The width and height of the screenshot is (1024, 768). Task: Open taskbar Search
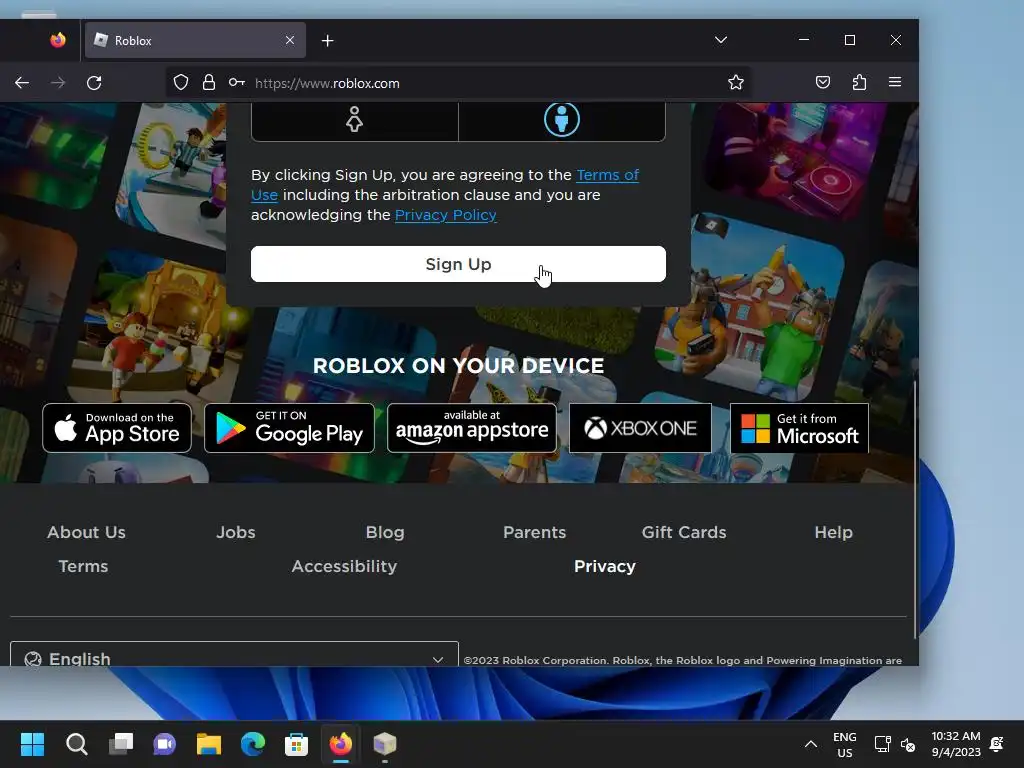(x=76, y=744)
